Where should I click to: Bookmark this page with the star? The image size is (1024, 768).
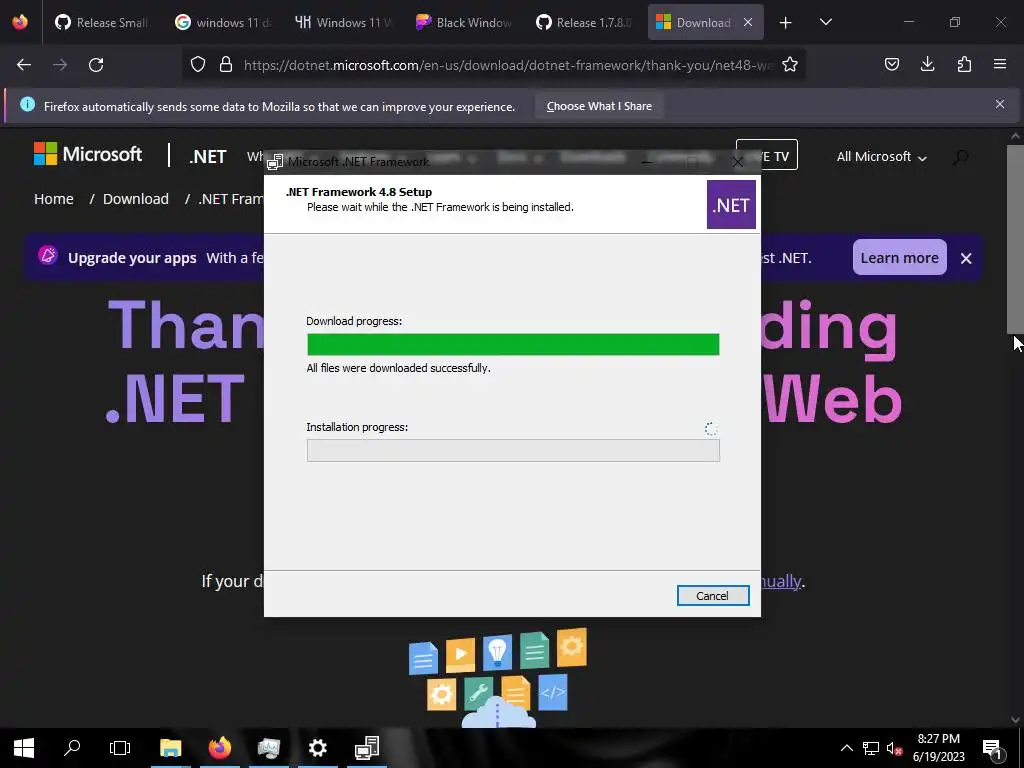pyautogui.click(x=790, y=64)
